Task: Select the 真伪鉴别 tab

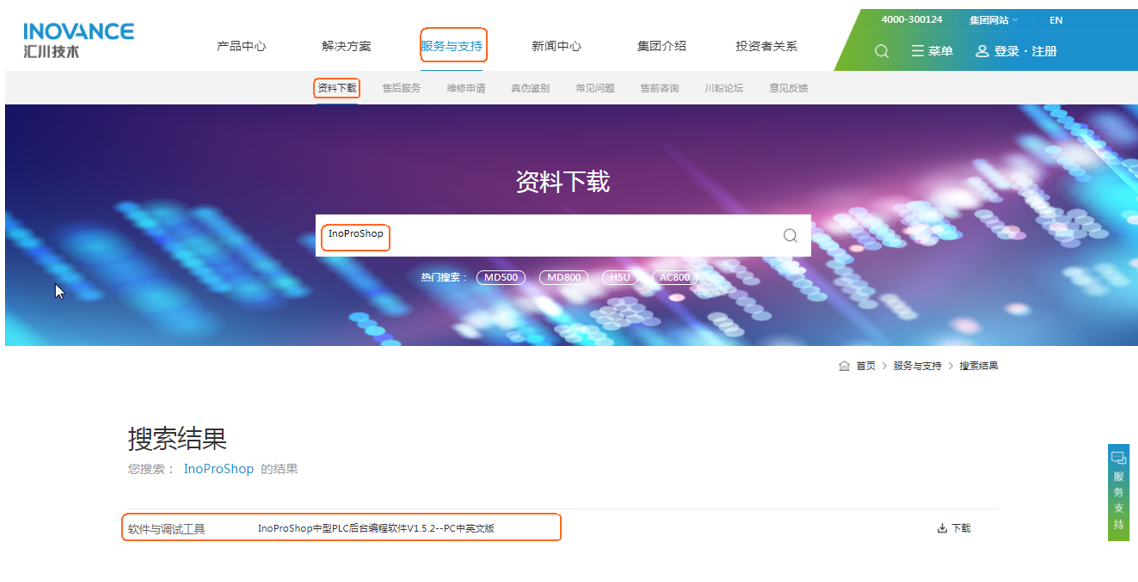Action: coord(531,89)
